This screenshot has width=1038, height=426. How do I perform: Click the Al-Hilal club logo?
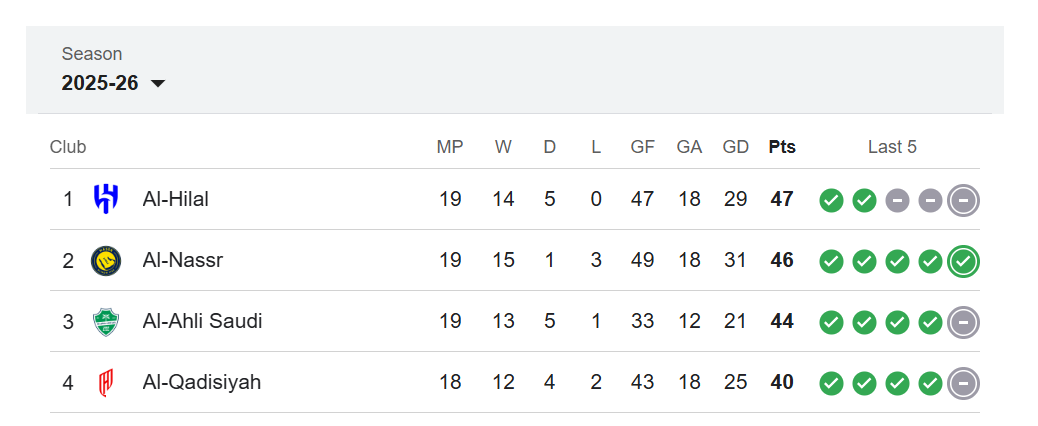105,199
